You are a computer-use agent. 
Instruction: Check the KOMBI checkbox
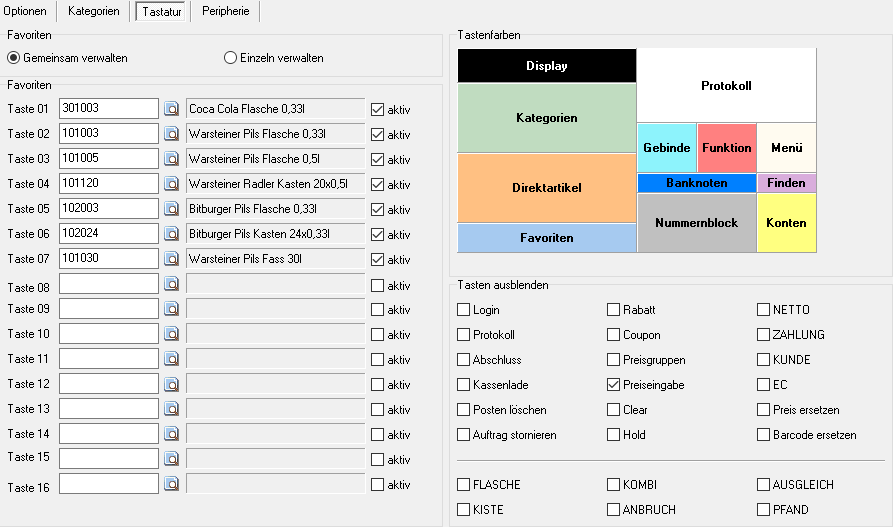613,485
